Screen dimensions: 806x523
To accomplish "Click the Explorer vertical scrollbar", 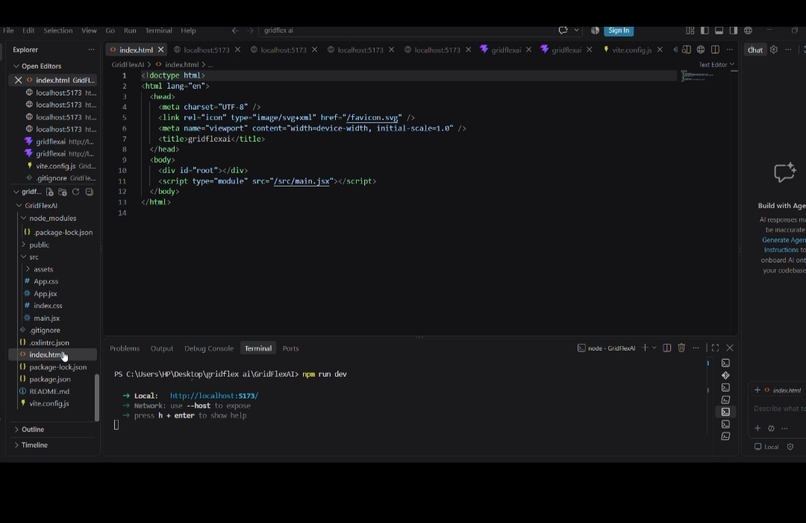I will point(96,397).
